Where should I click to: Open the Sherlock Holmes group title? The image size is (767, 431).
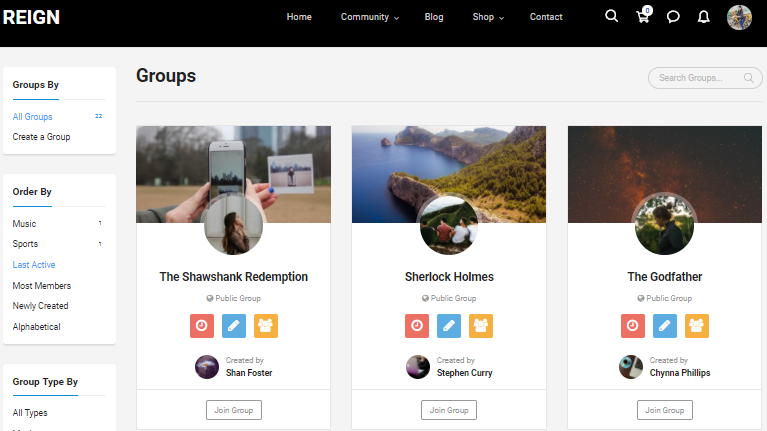(x=449, y=277)
